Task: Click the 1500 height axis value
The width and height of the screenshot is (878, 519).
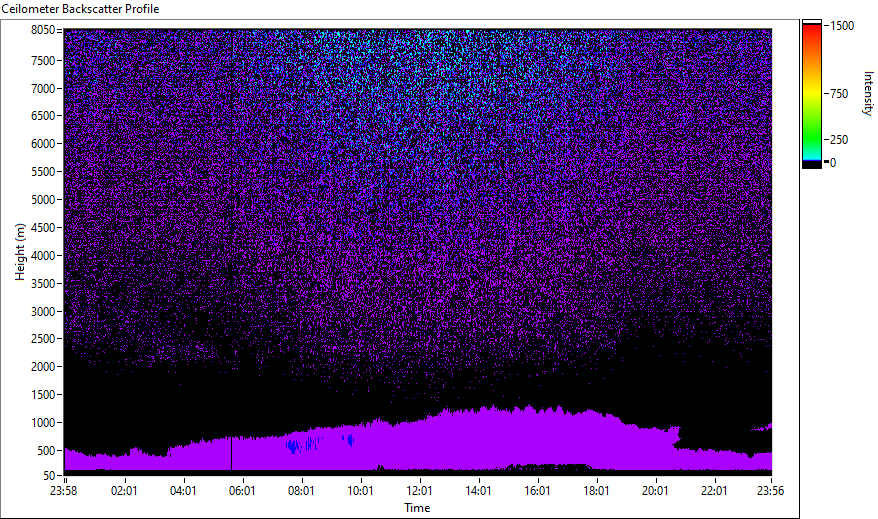Action: (x=43, y=395)
